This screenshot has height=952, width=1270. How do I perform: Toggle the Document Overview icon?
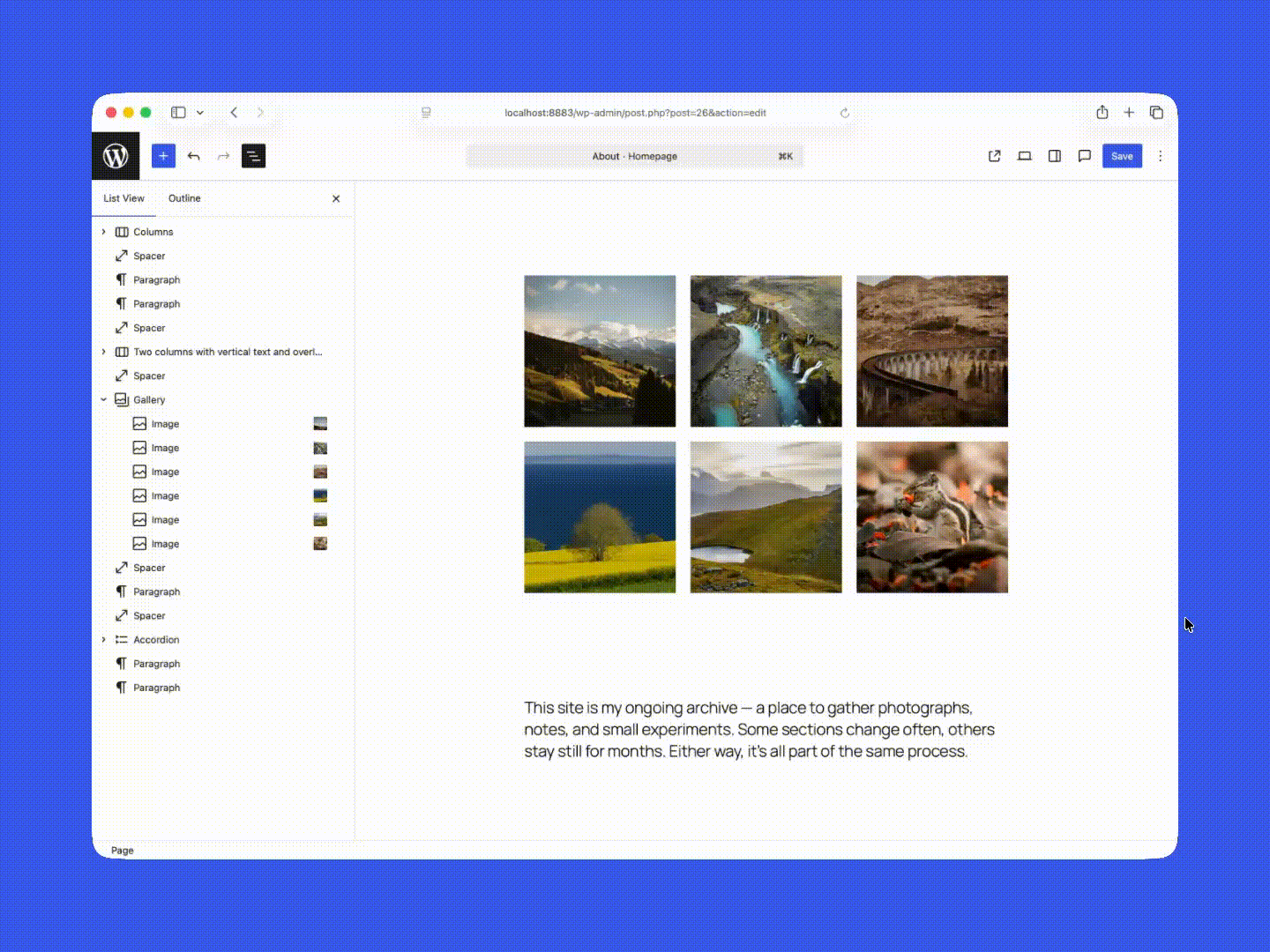pyautogui.click(x=253, y=156)
